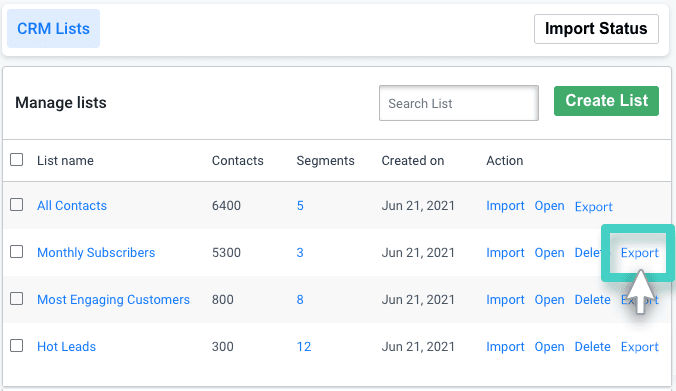This screenshot has height=391, width=676.
Task: Click the Manage lists heading
Action: [x=61, y=103]
